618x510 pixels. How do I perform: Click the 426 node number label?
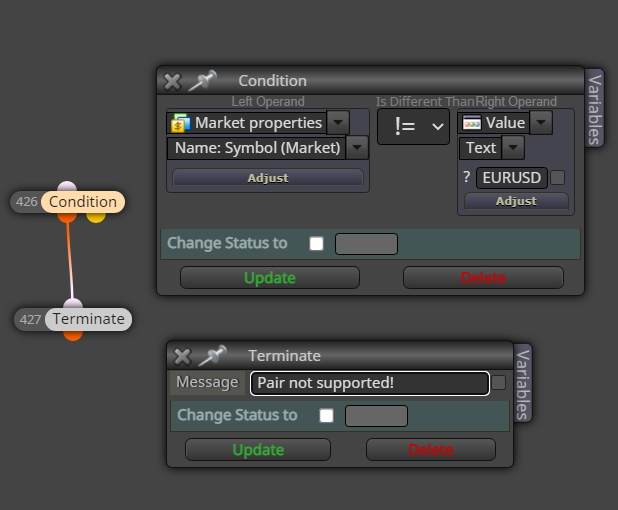pos(26,202)
